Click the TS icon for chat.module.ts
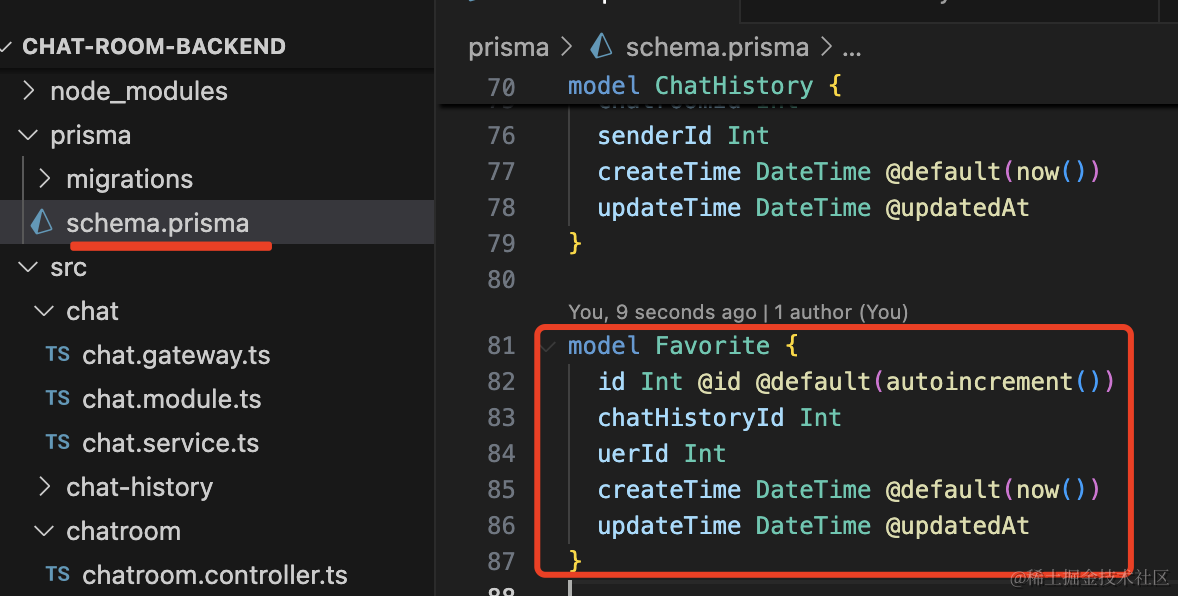The width and height of the screenshot is (1178, 596). point(58,399)
